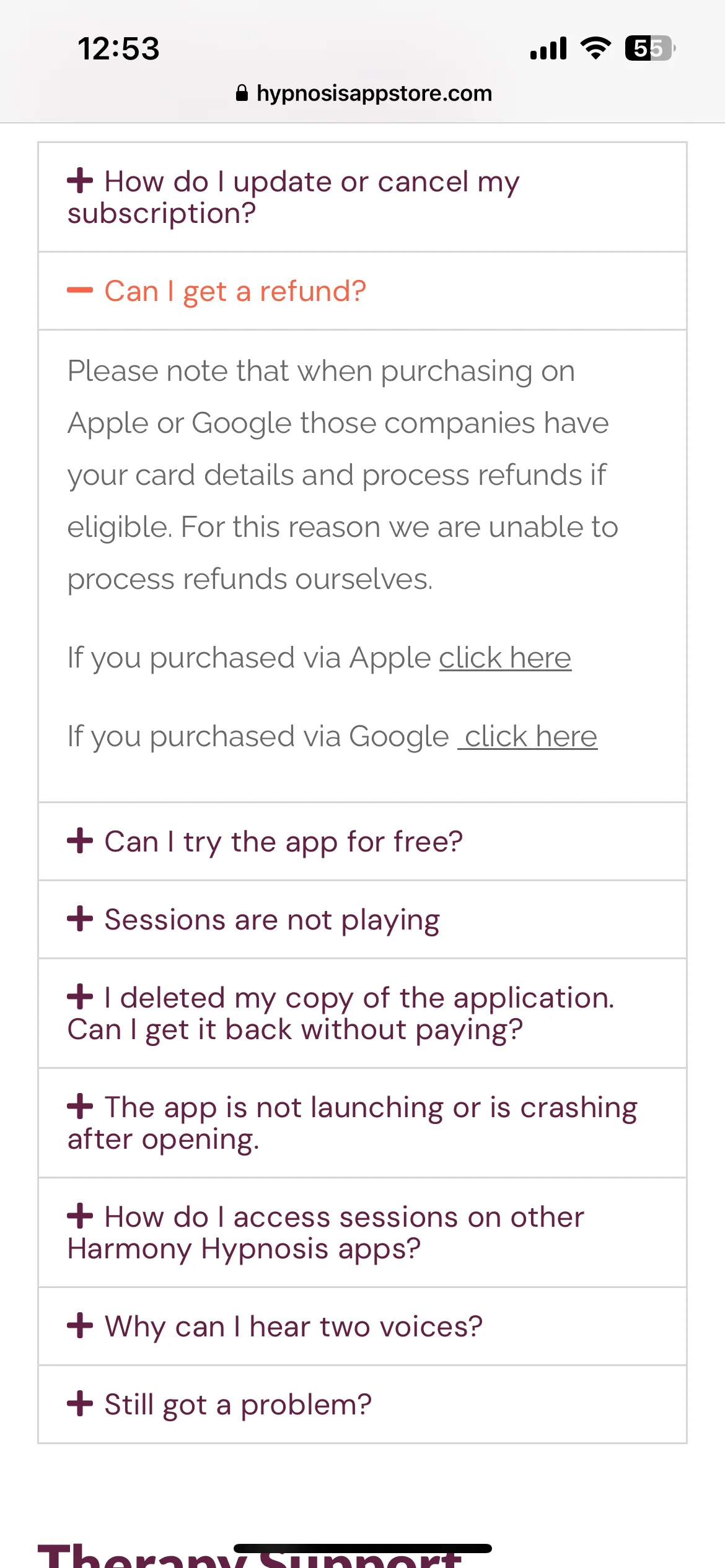Tap the battery indicator in the status bar

[650, 48]
